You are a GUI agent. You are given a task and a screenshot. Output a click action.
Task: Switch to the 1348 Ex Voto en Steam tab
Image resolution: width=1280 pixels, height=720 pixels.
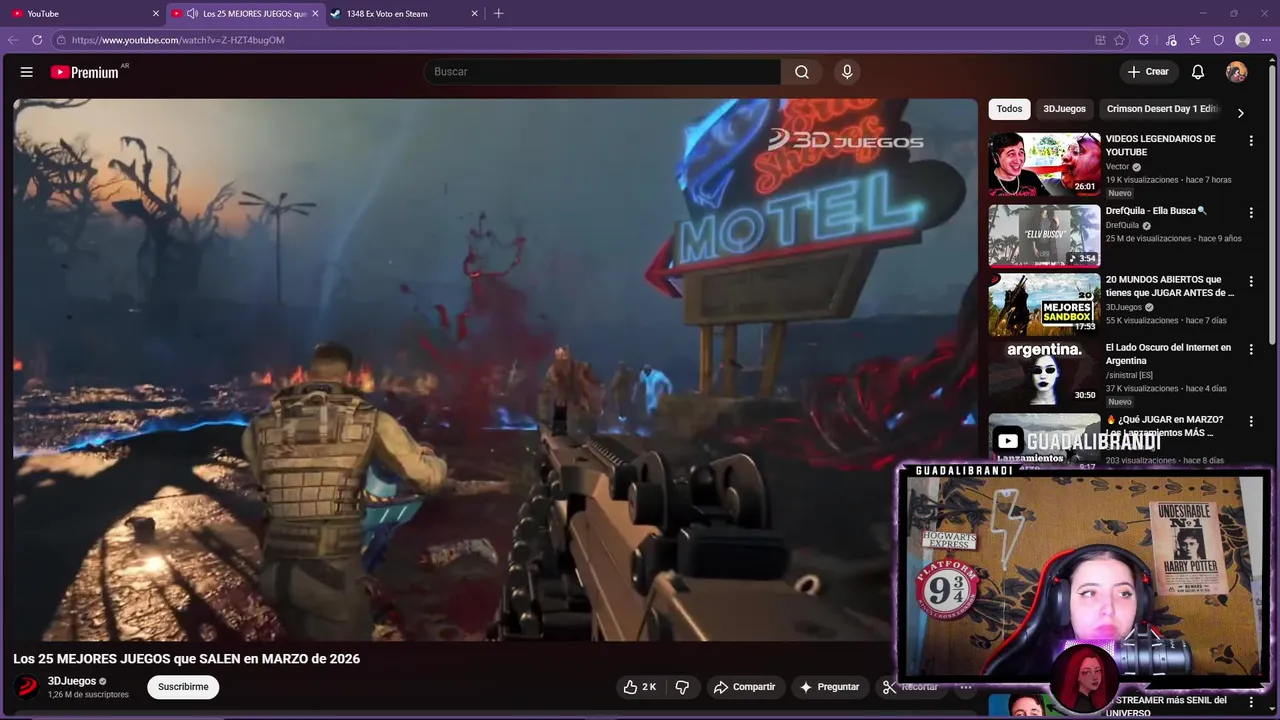404,14
